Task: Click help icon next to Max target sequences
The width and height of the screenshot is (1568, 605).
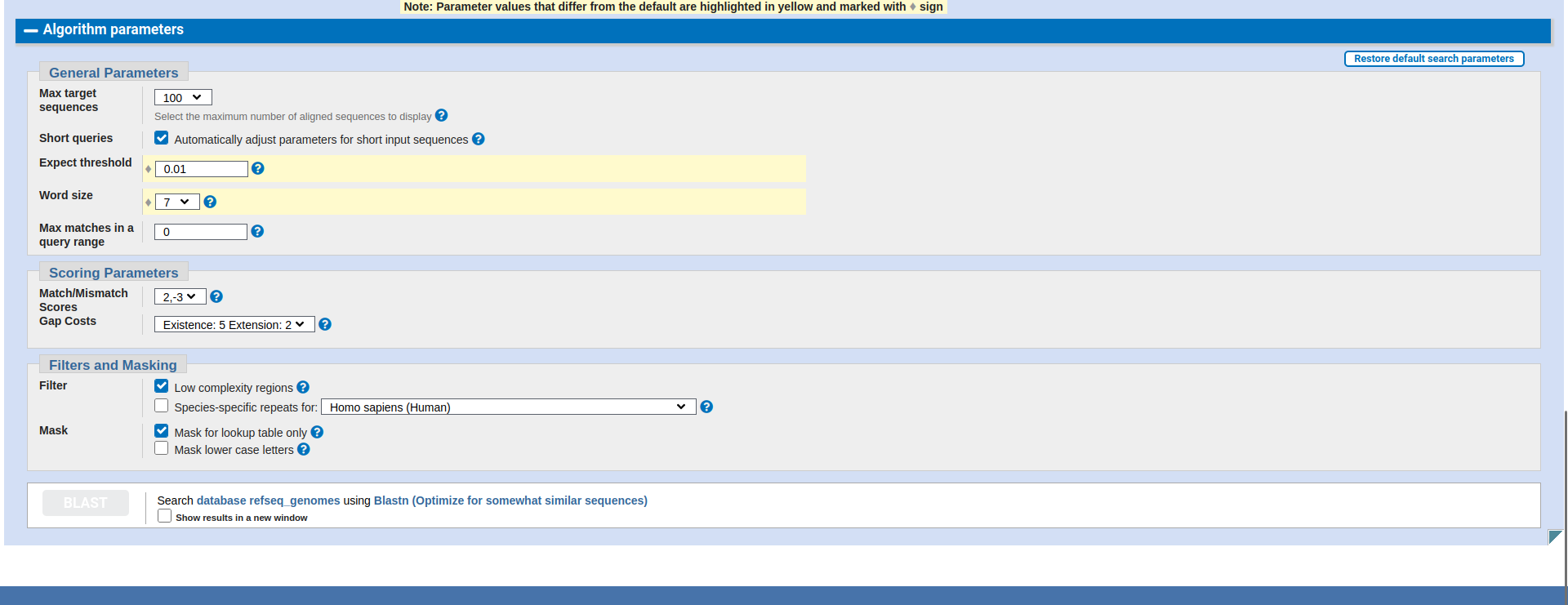Action: 441,116
